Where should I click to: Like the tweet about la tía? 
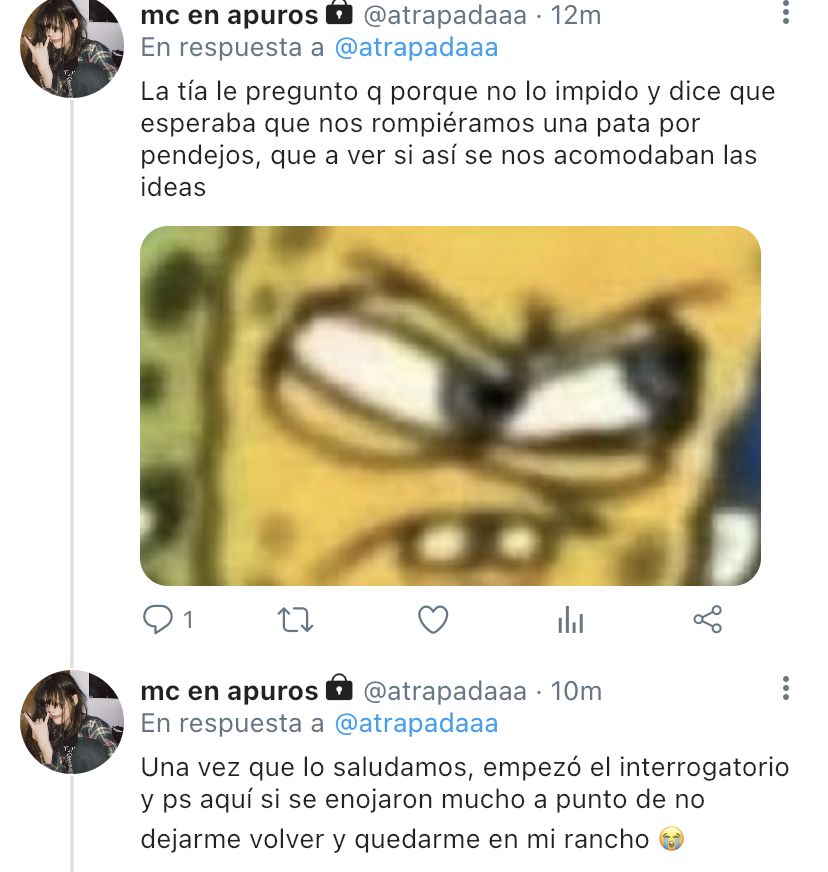point(433,620)
